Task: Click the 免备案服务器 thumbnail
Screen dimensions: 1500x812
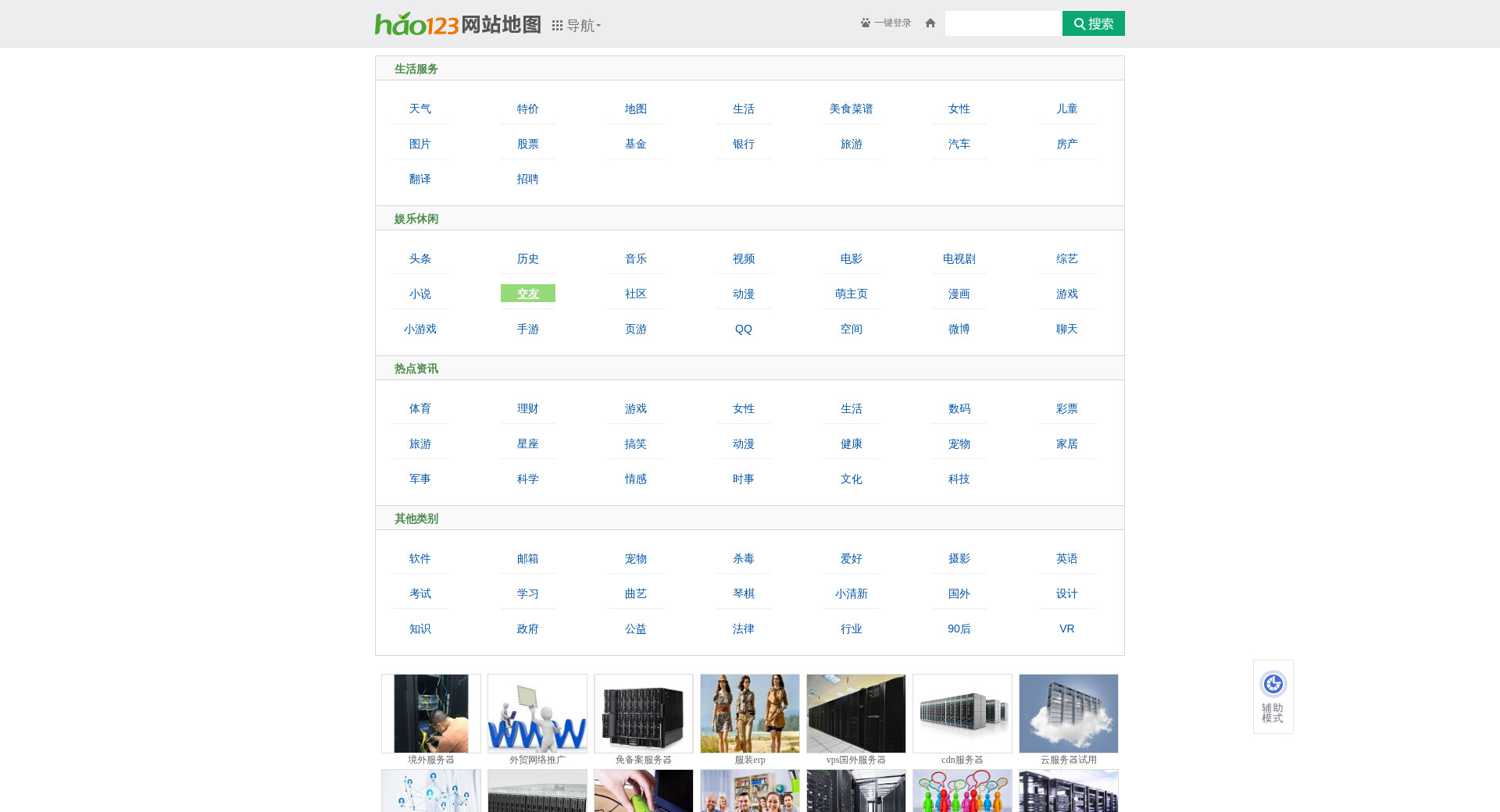Action: pos(644,714)
